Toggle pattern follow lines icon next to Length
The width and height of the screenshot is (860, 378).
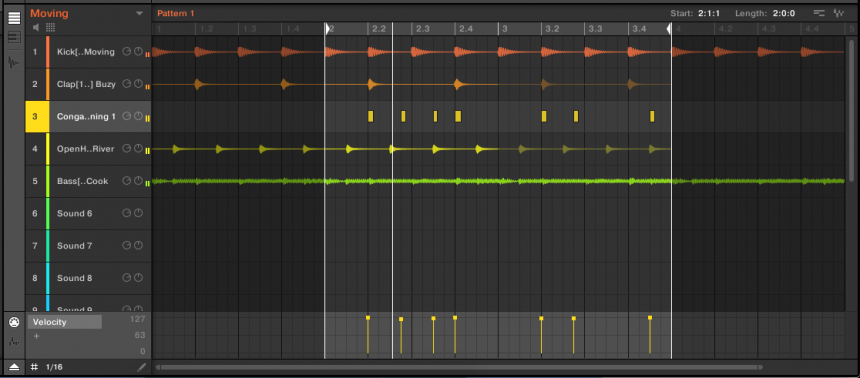(819, 13)
